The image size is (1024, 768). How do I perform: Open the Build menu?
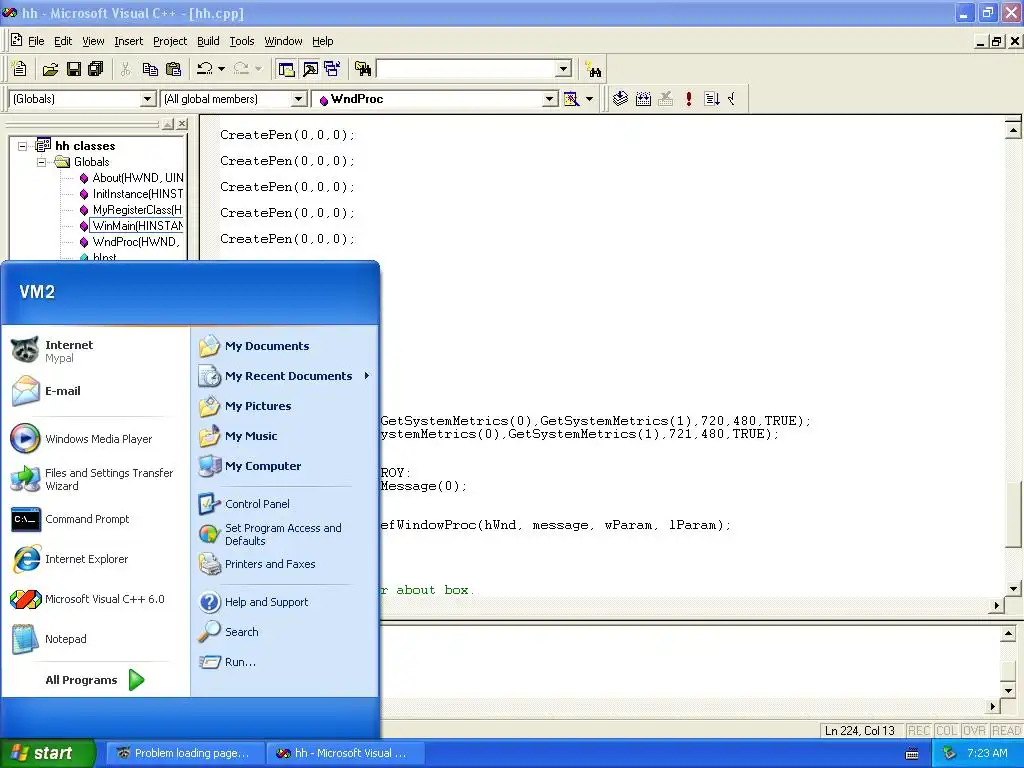(208, 41)
